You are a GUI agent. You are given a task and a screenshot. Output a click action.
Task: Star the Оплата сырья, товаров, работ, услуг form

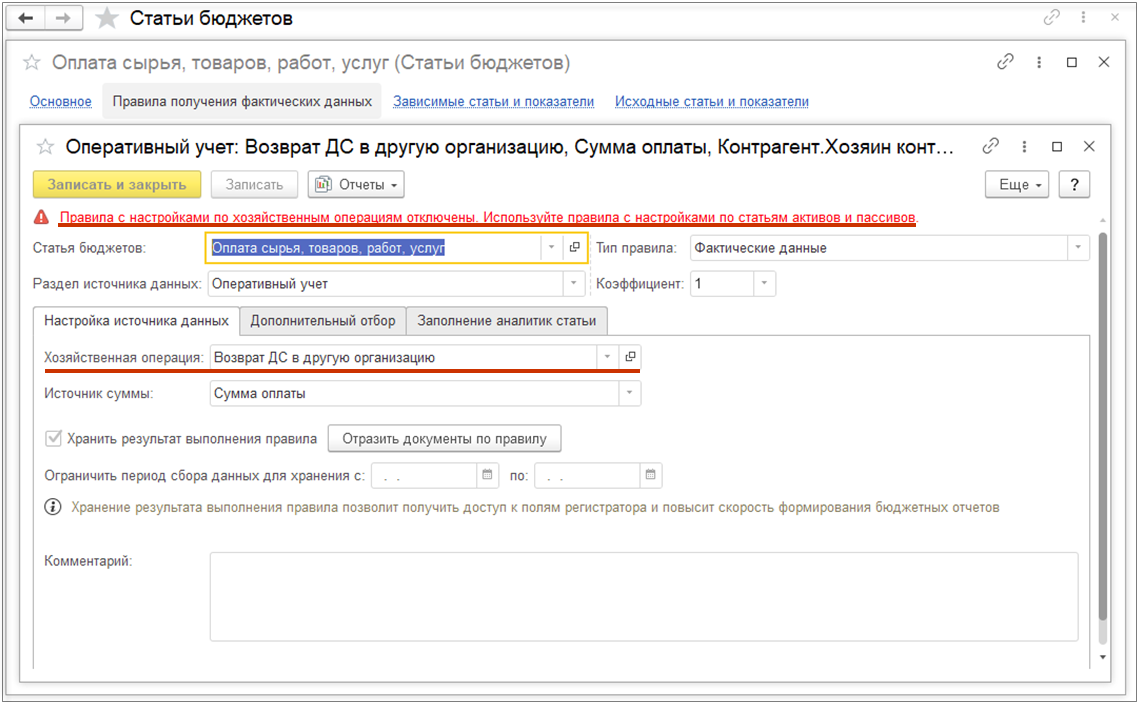click(32, 62)
